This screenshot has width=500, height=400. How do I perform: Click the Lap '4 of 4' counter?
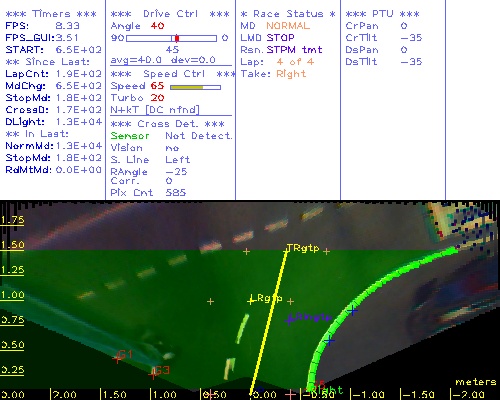coord(295,62)
